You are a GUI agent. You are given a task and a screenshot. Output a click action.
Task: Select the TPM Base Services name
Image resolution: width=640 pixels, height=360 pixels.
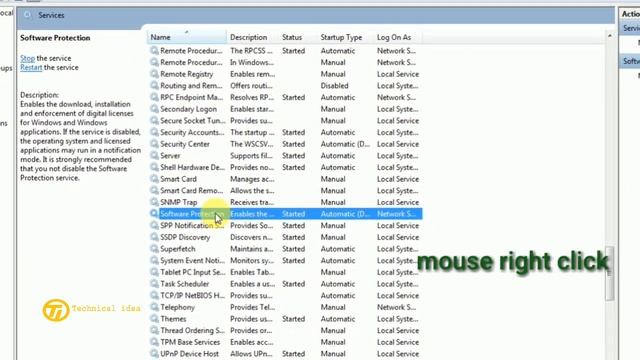click(x=190, y=342)
